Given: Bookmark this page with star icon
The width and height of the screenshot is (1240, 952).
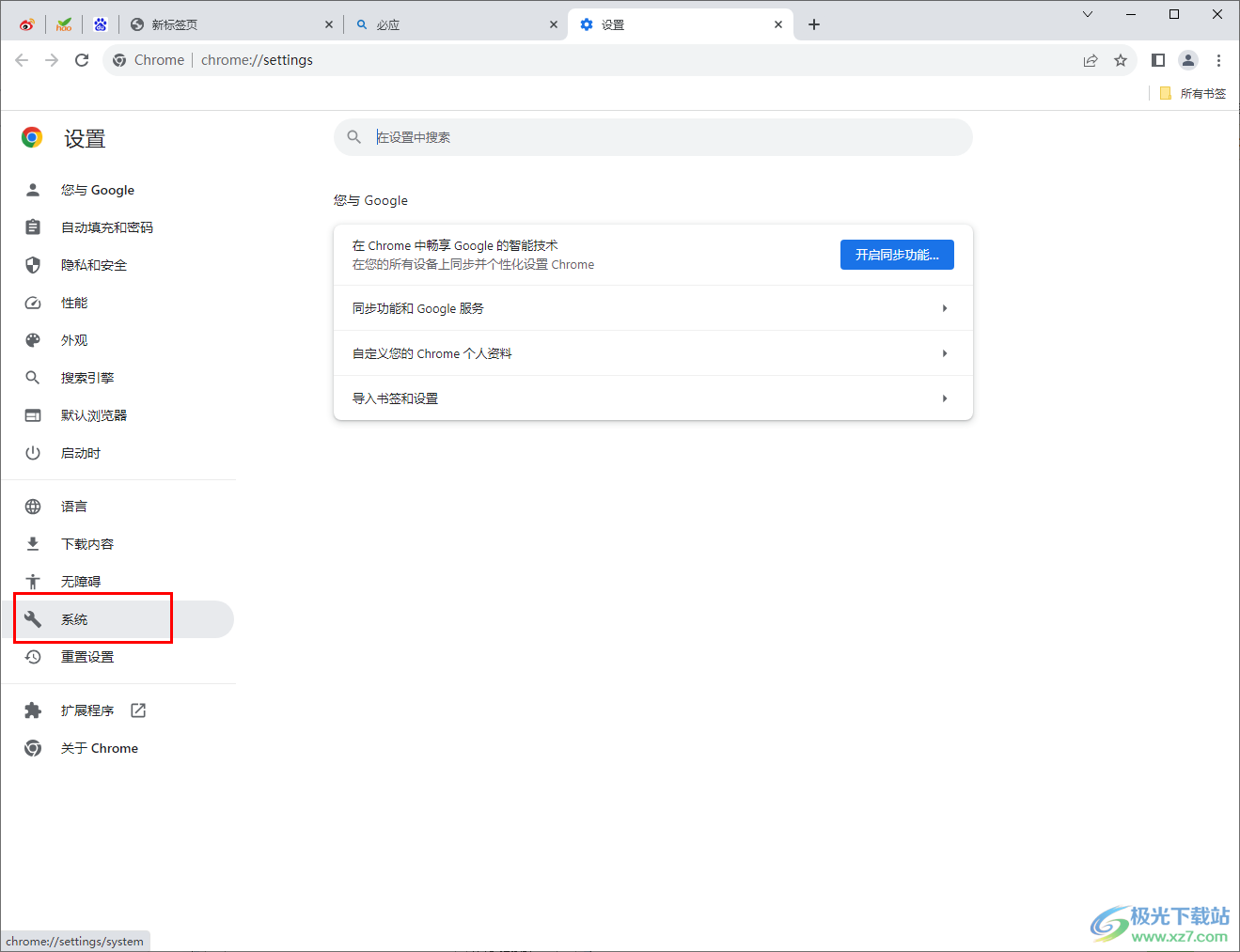Looking at the screenshot, I should [x=1121, y=60].
